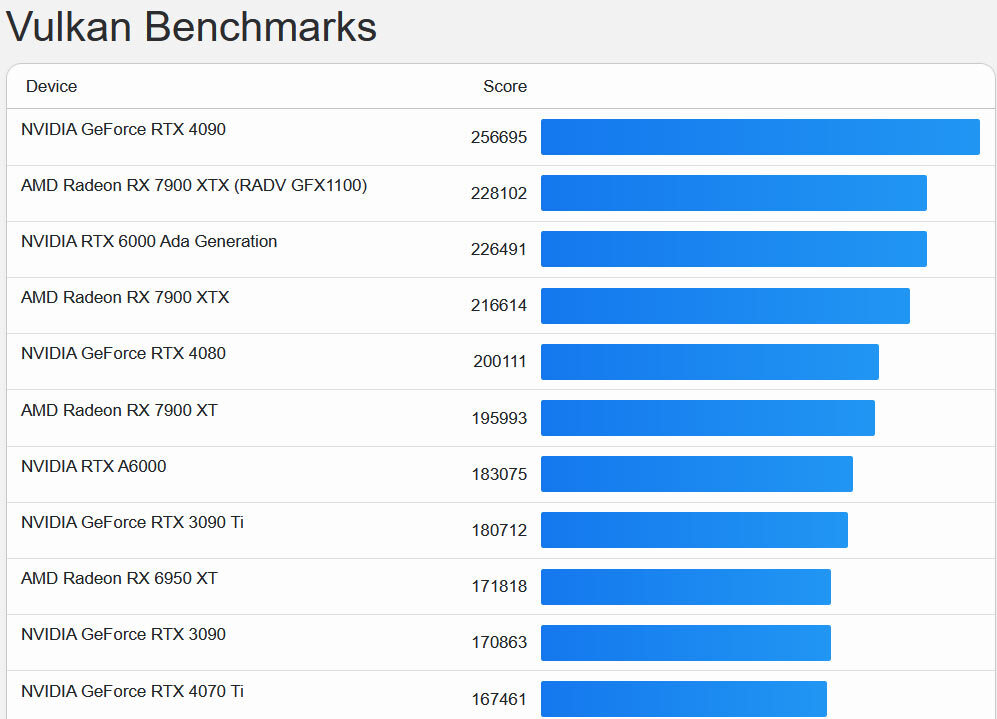Click the NVIDIA GeForce RTX 3090 Ti link
Screen dimensions: 997x719
point(132,522)
